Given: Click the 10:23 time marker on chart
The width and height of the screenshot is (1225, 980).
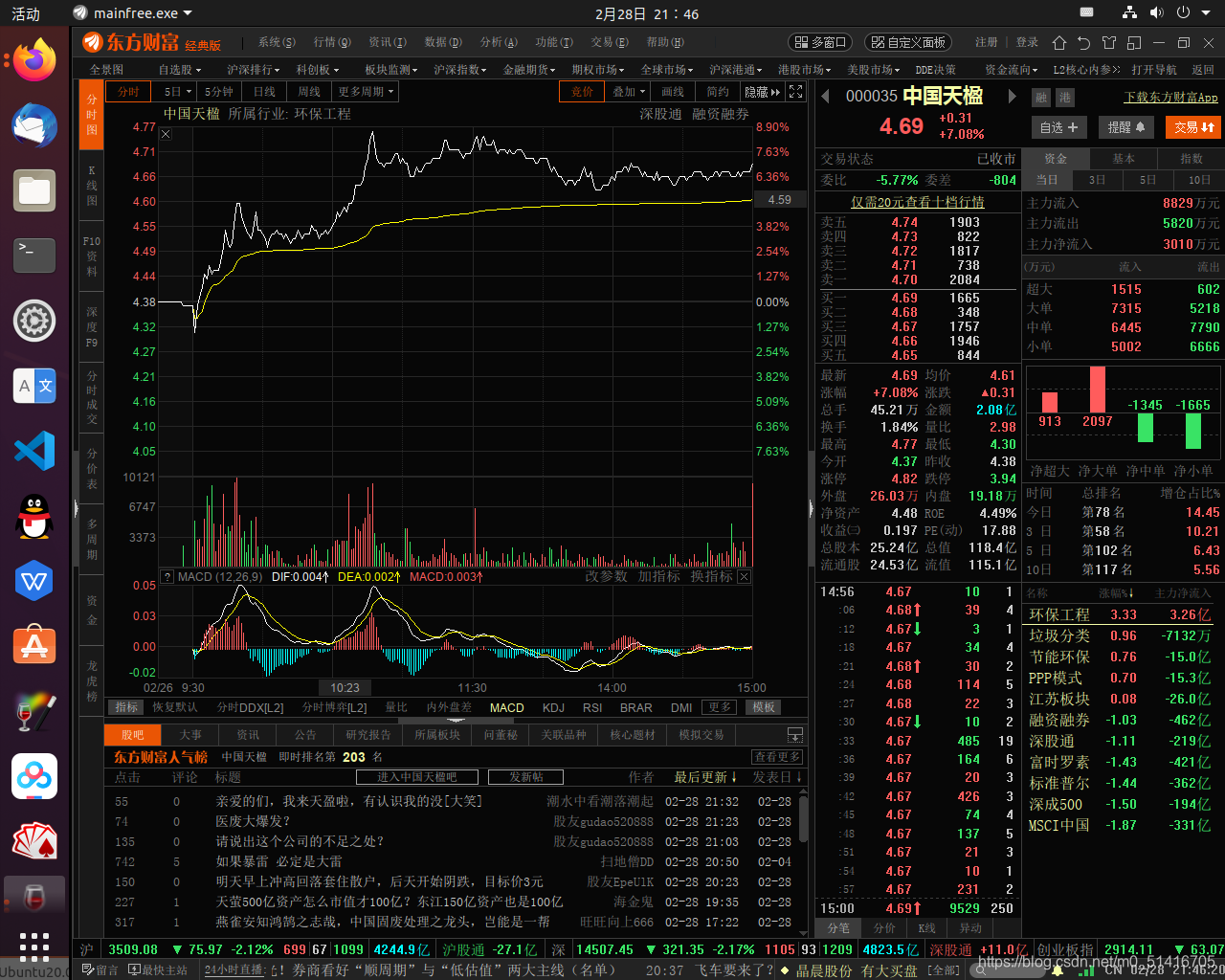Looking at the screenshot, I should (345, 687).
